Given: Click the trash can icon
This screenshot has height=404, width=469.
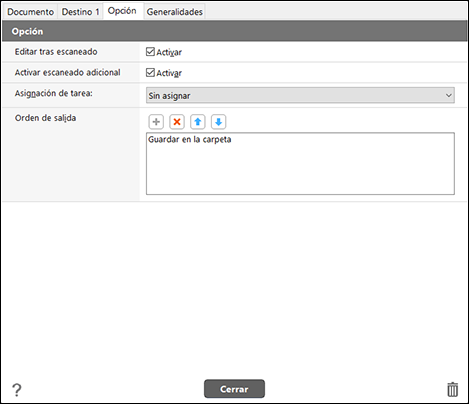Looking at the screenshot, I should click(452, 389).
